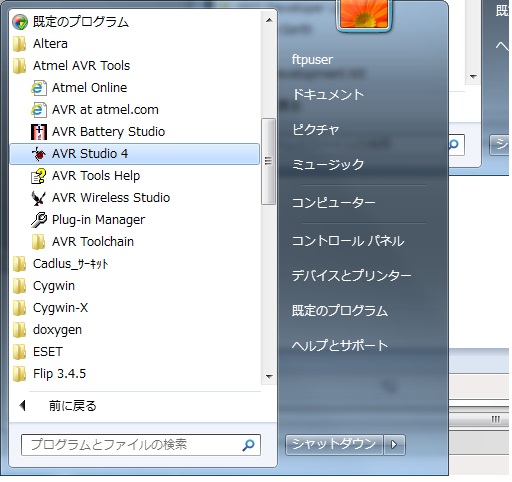The image size is (512, 482).
Task: Click the AVR Battery Studio icon
Action: pos(39,132)
